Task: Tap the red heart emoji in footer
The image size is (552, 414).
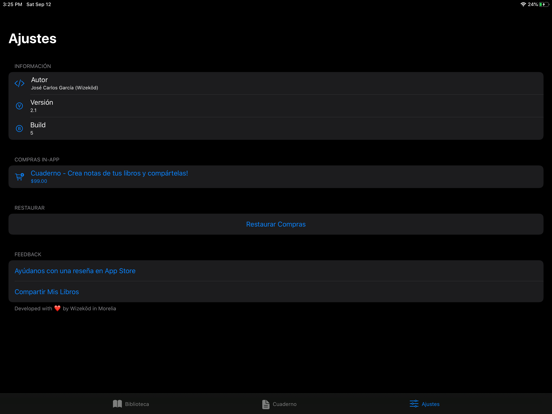Action: click(57, 308)
